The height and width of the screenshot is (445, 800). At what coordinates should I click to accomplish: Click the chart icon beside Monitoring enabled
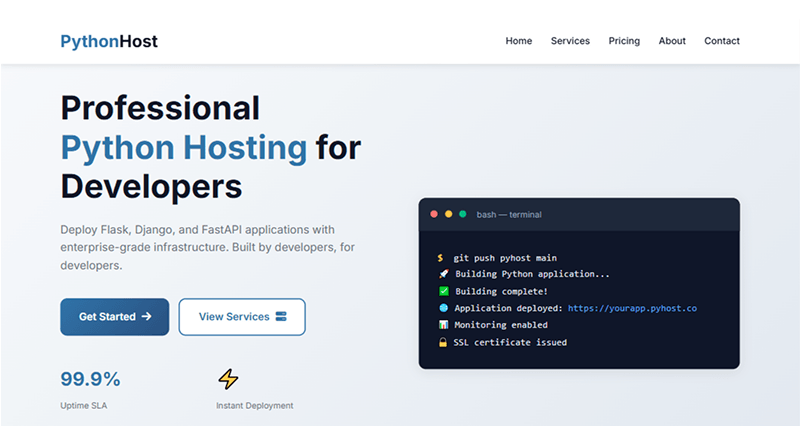tap(443, 325)
